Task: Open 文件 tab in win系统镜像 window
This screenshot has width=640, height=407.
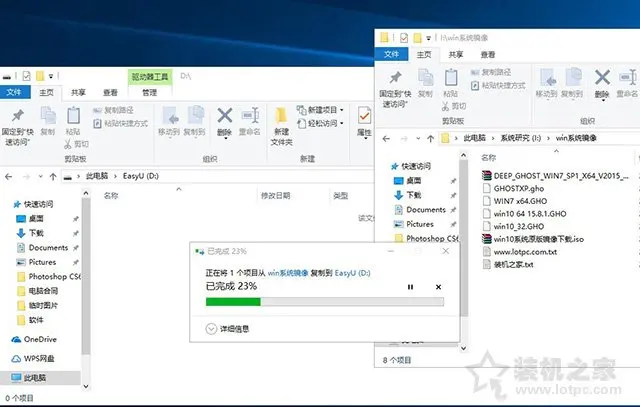Action: pos(391,54)
